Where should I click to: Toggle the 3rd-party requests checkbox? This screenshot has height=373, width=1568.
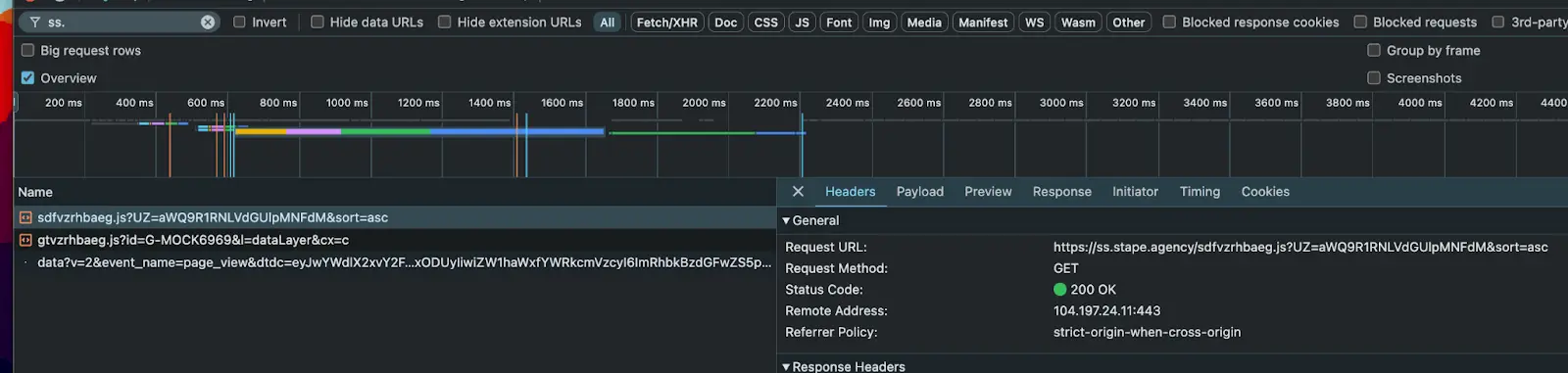[x=1498, y=22]
